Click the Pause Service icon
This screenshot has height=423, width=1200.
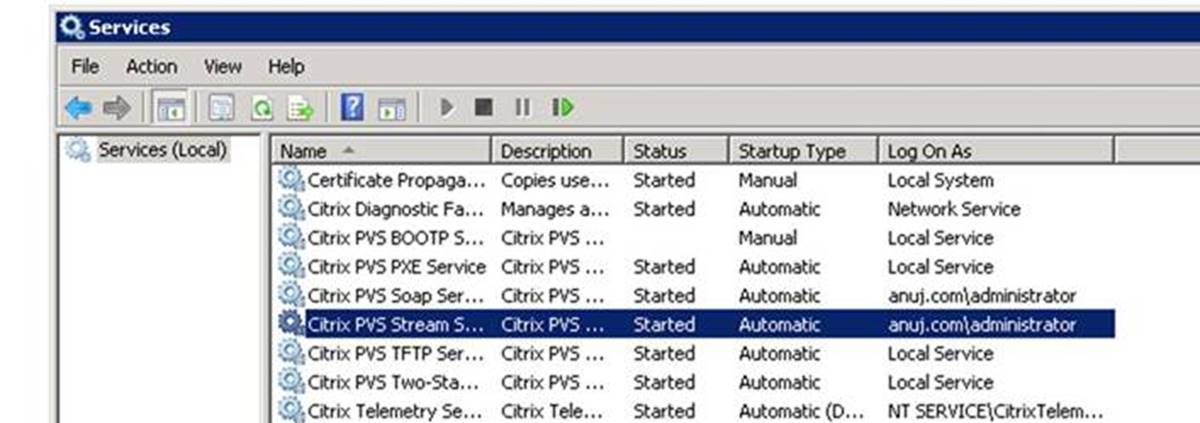pyautogui.click(x=522, y=107)
